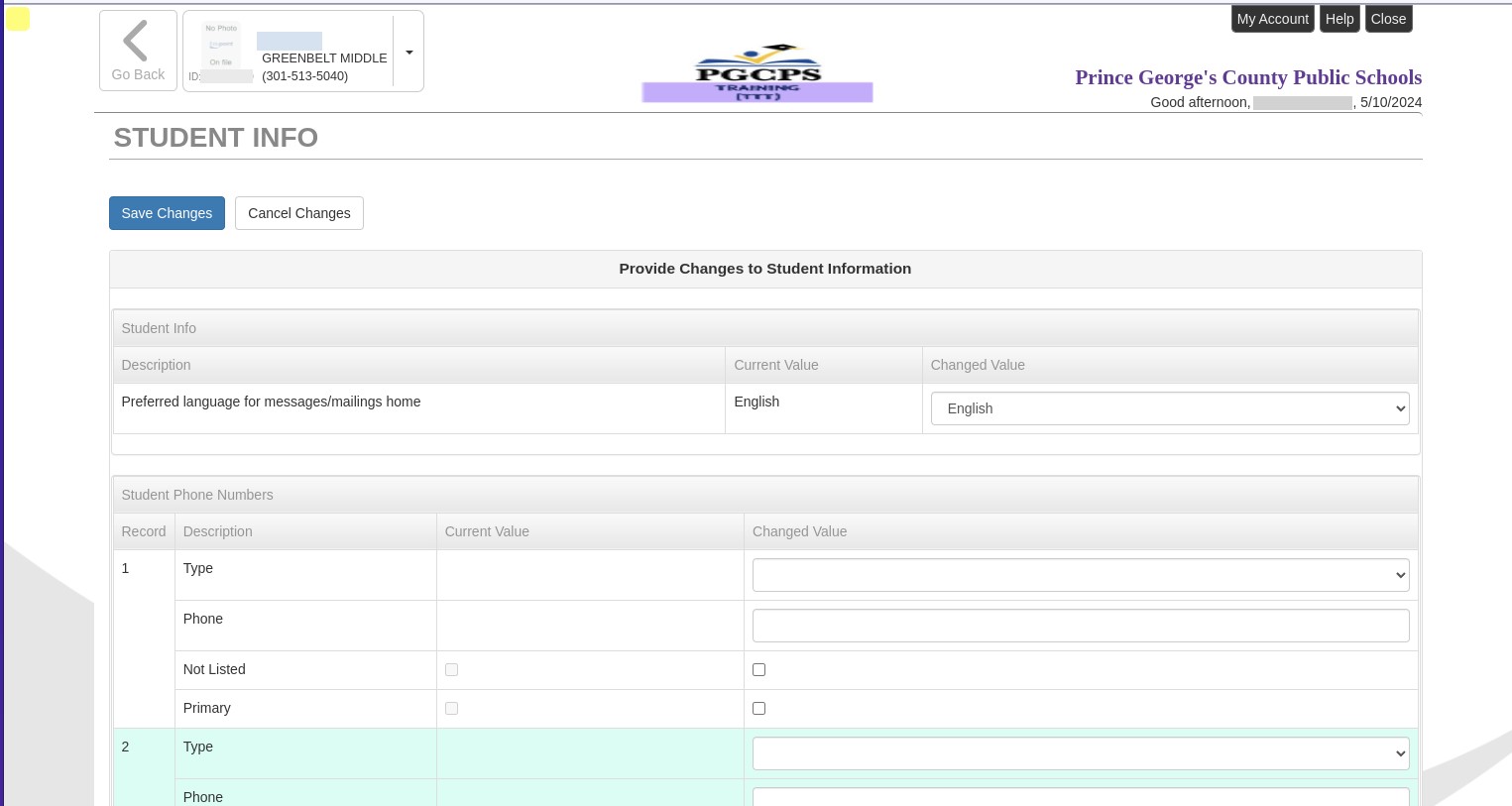Enable Primary checkbox for record 1

pos(759,709)
